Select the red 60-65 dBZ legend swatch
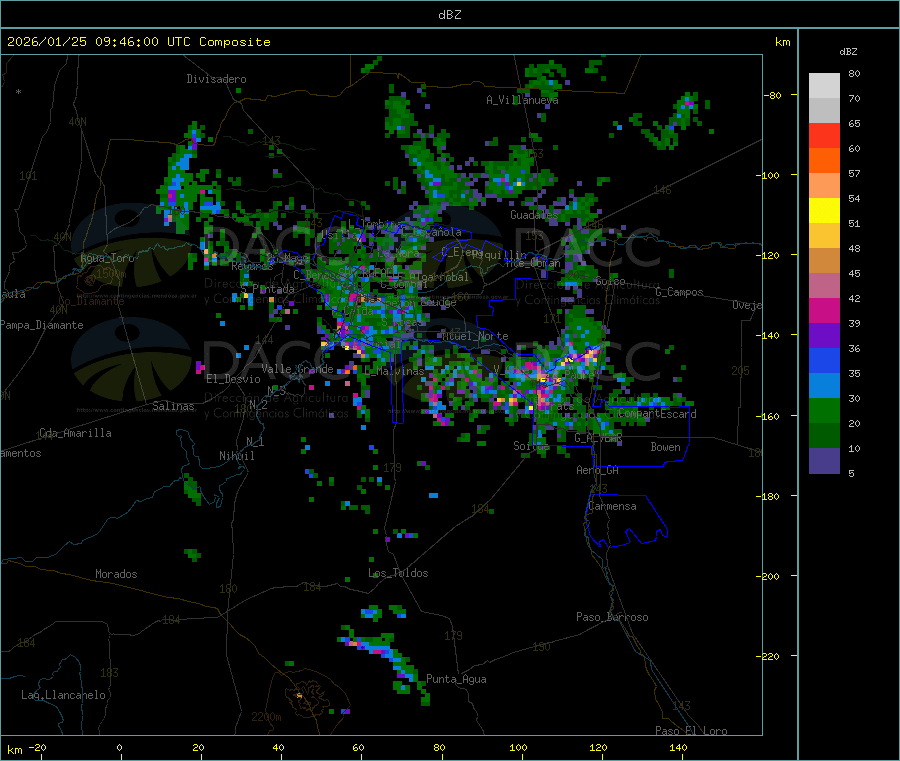The image size is (900, 761). pyautogui.click(x=824, y=135)
